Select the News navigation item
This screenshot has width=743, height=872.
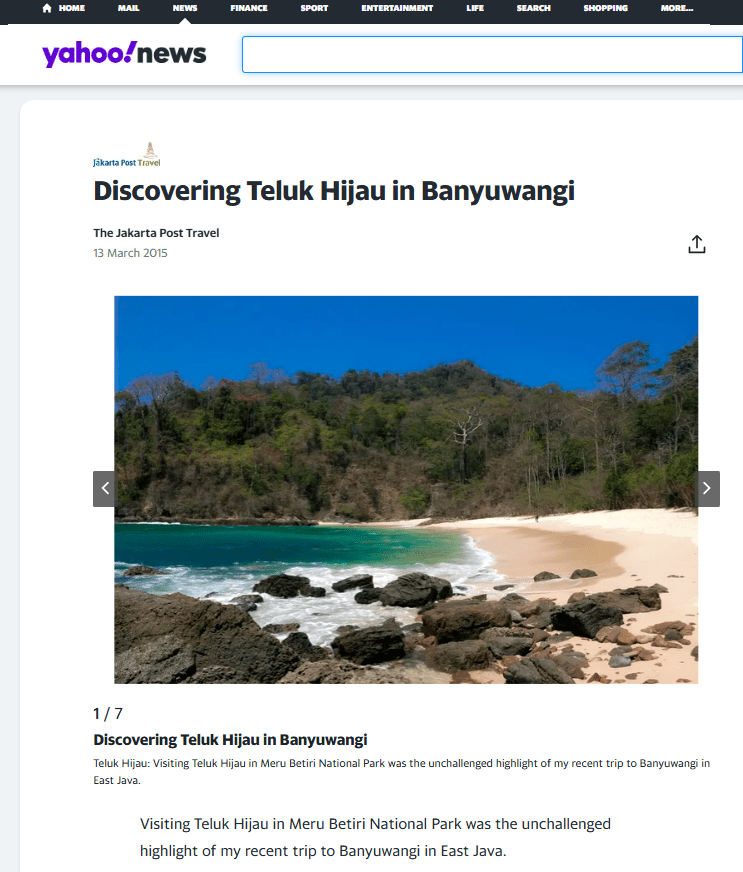(x=185, y=8)
